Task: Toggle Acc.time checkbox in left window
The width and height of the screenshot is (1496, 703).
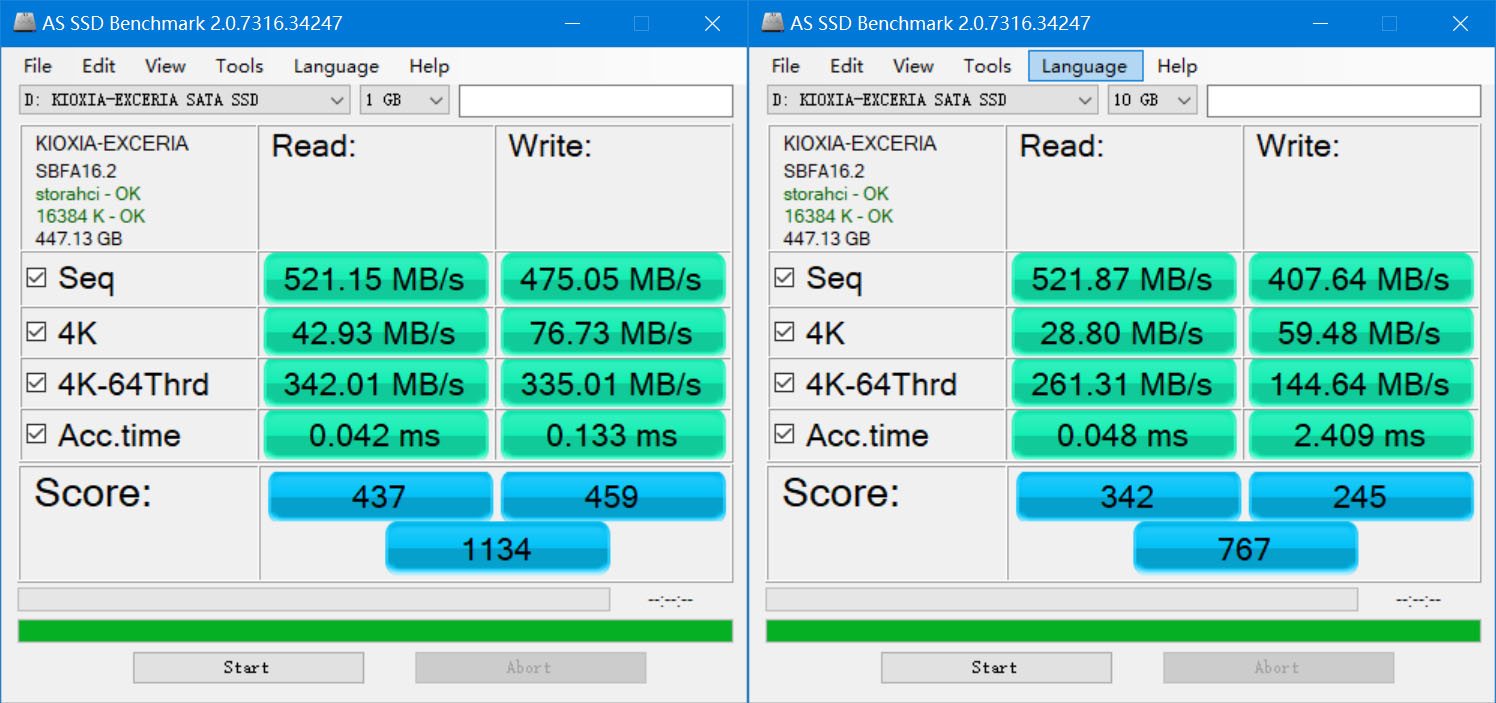Action: pos(36,434)
